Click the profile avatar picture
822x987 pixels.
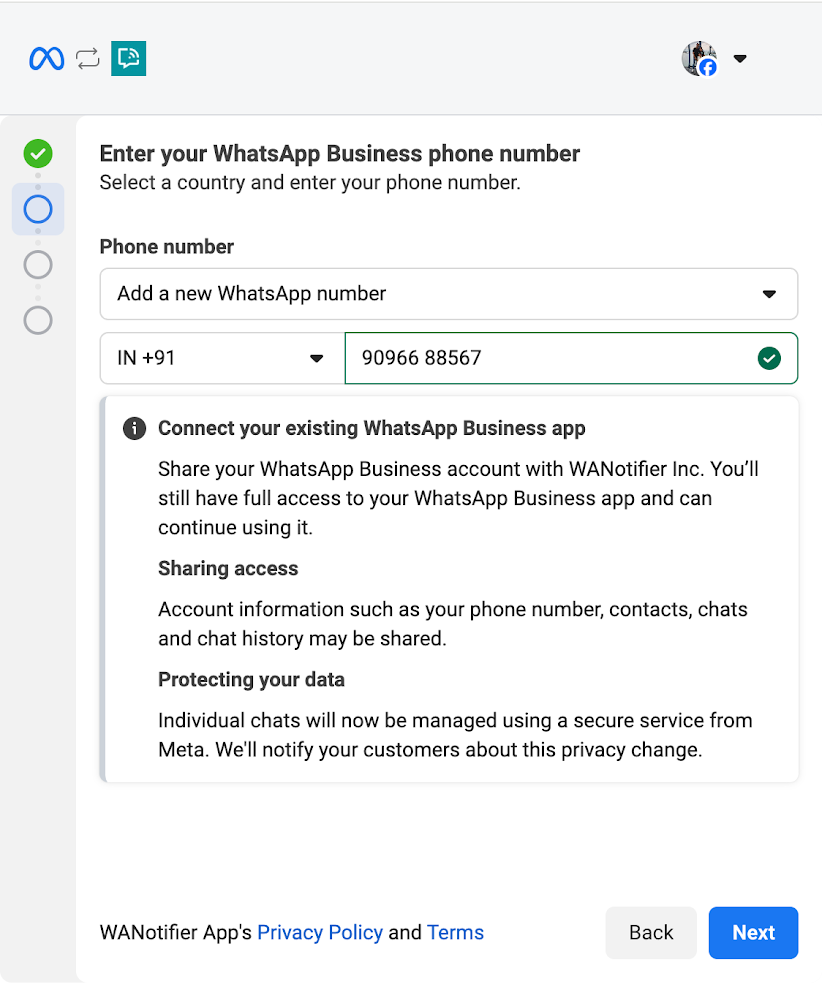[698, 57]
